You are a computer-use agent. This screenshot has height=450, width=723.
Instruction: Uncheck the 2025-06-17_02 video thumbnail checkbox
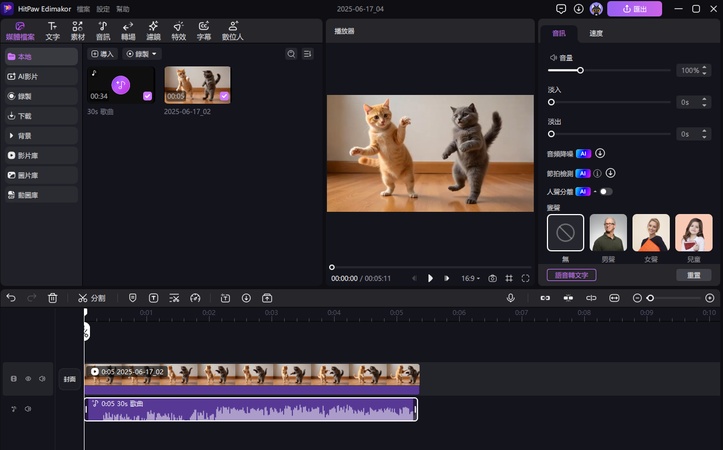pos(224,96)
